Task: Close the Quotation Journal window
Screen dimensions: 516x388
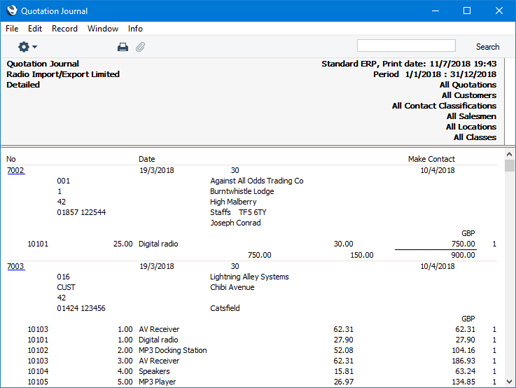Action: coord(499,11)
